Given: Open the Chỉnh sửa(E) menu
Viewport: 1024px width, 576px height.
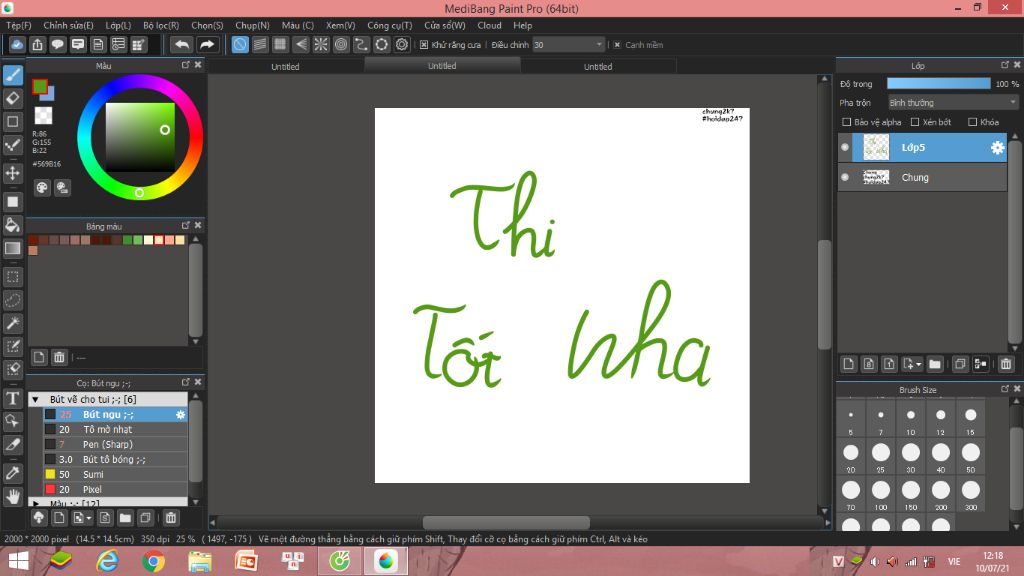Looking at the screenshot, I should pyautogui.click(x=69, y=25).
